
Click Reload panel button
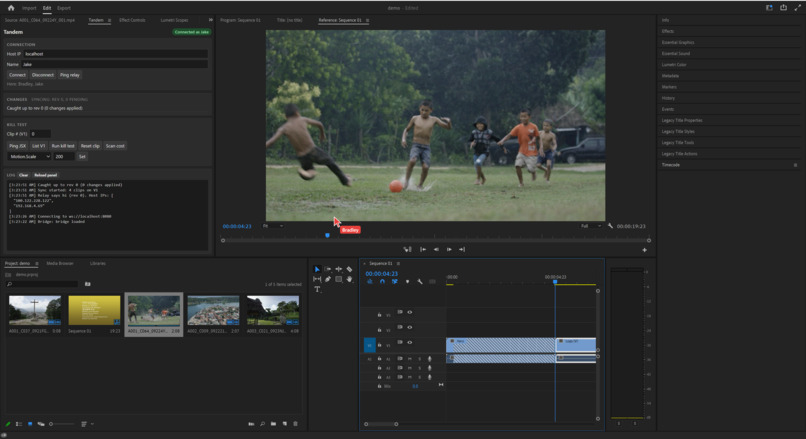[46, 175]
